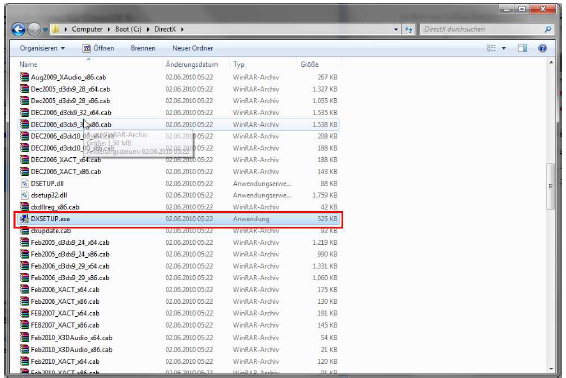566x378 pixels.
Task: Expand the view options dropdown arrow
Action: point(504,48)
